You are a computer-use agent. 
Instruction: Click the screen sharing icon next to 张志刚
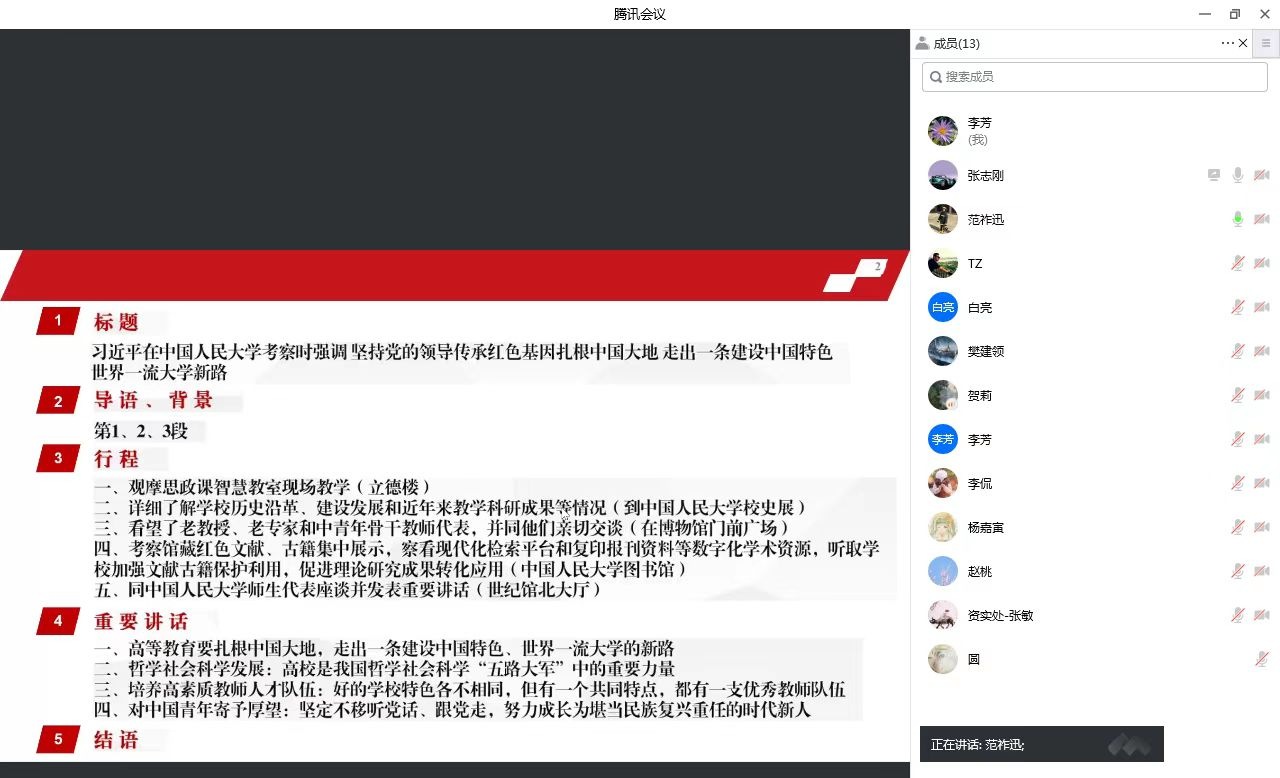point(1214,176)
